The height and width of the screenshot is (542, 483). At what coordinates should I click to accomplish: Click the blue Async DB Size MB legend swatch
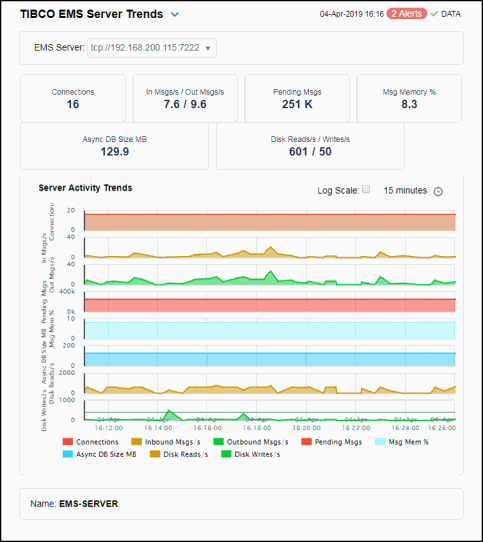68,454
